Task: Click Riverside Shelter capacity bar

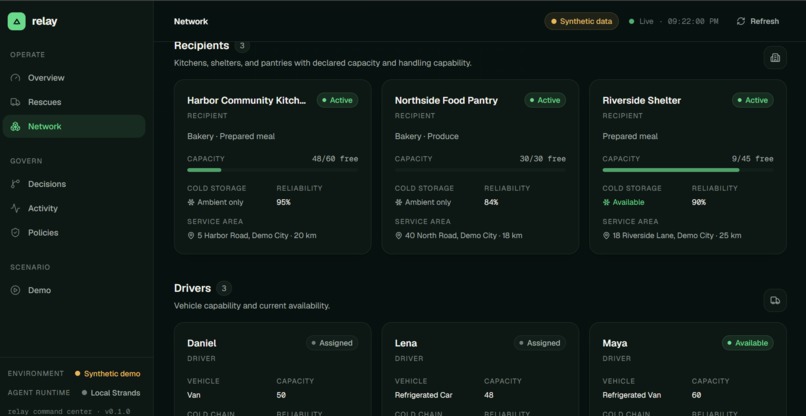Action: (688, 170)
